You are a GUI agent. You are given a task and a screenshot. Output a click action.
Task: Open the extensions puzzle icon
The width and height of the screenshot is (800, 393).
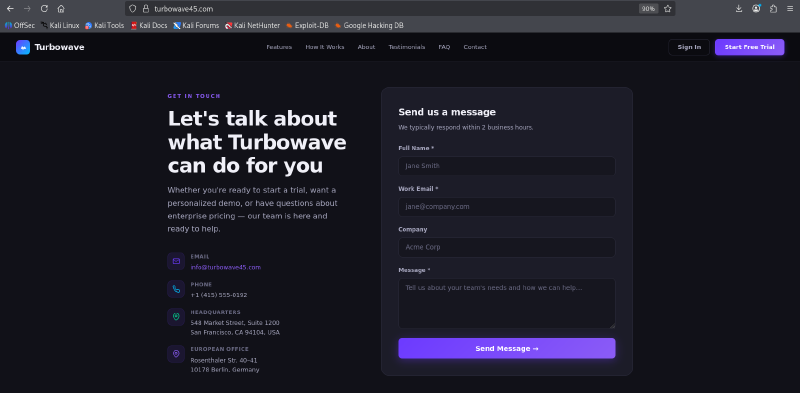coord(773,9)
